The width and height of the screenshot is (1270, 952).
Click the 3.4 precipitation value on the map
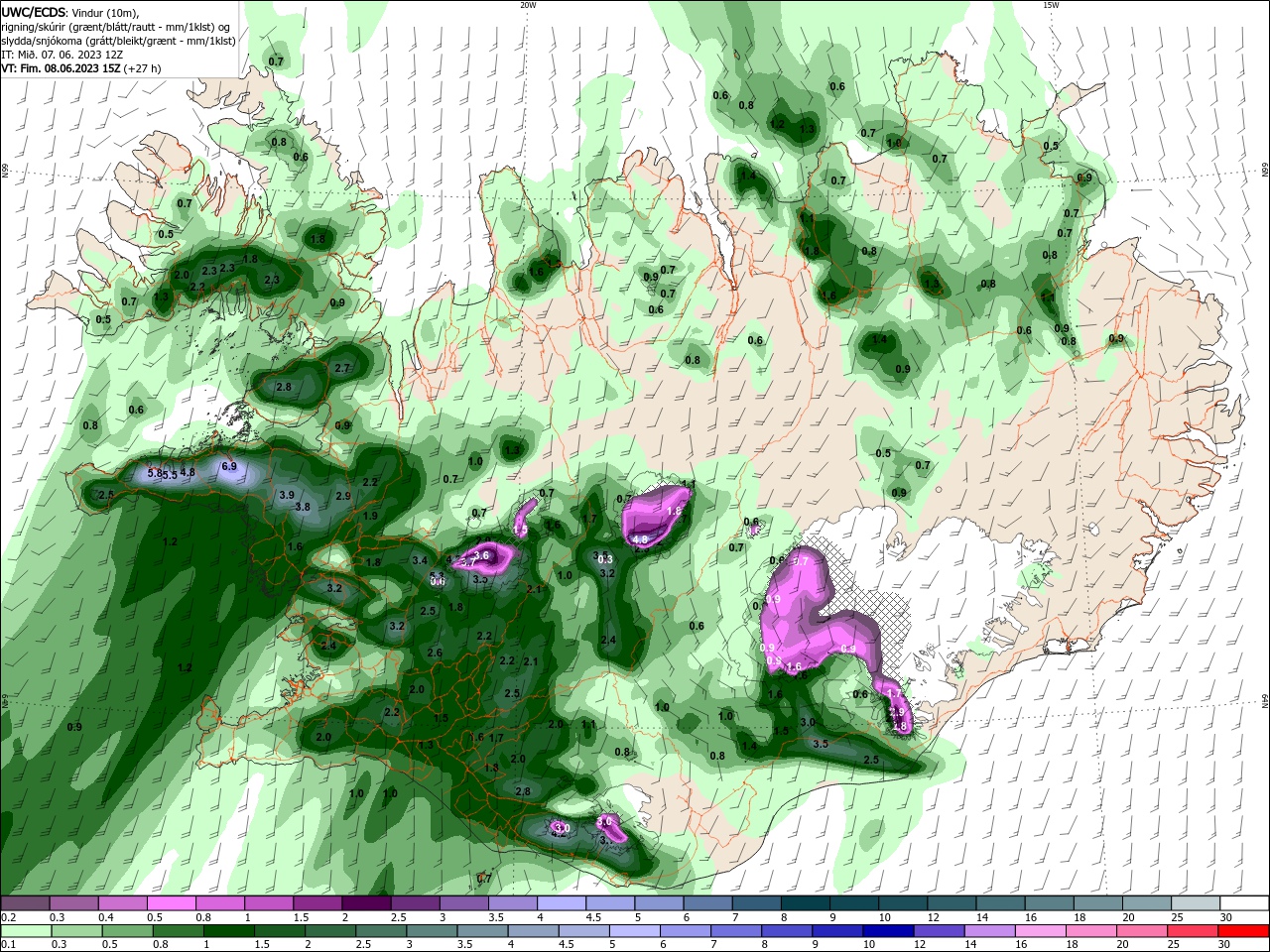coord(420,561)
